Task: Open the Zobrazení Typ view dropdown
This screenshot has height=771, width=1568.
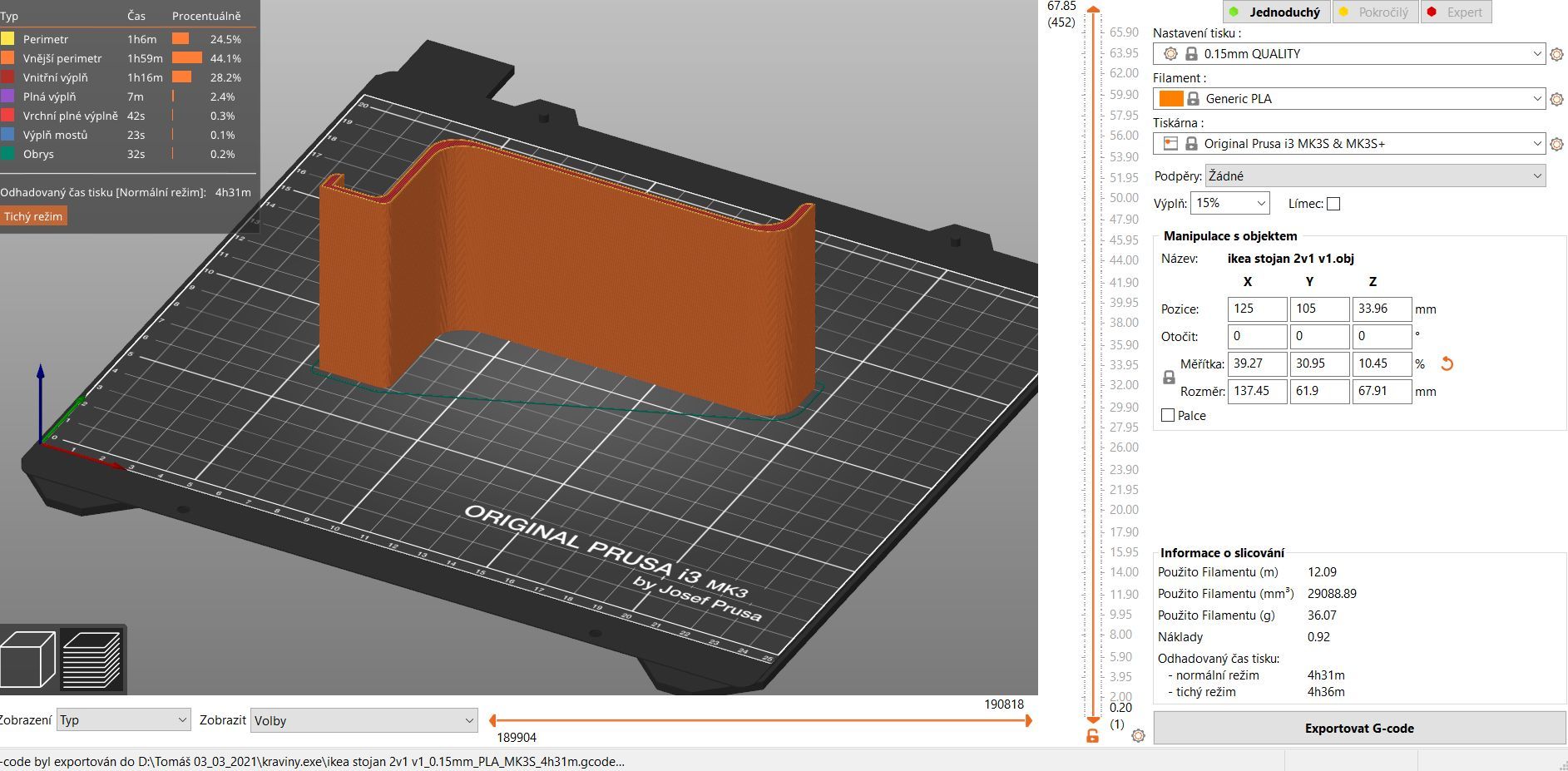Action: [x=123, y=720]
